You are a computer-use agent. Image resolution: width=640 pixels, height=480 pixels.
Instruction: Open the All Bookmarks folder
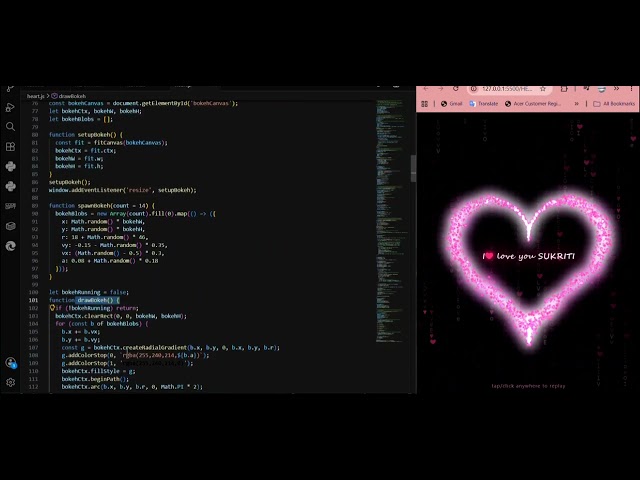click(x=614, y=104)
